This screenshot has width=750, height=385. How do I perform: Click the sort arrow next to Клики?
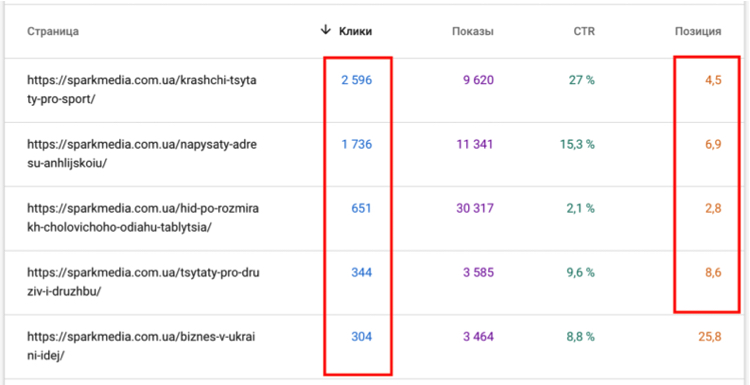coord(326,31)
